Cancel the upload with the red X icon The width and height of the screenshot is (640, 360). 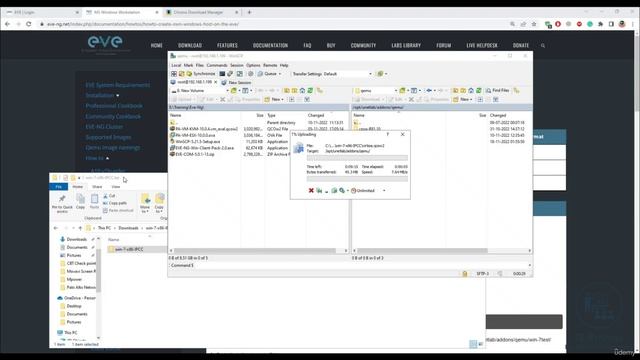[311, 191]
